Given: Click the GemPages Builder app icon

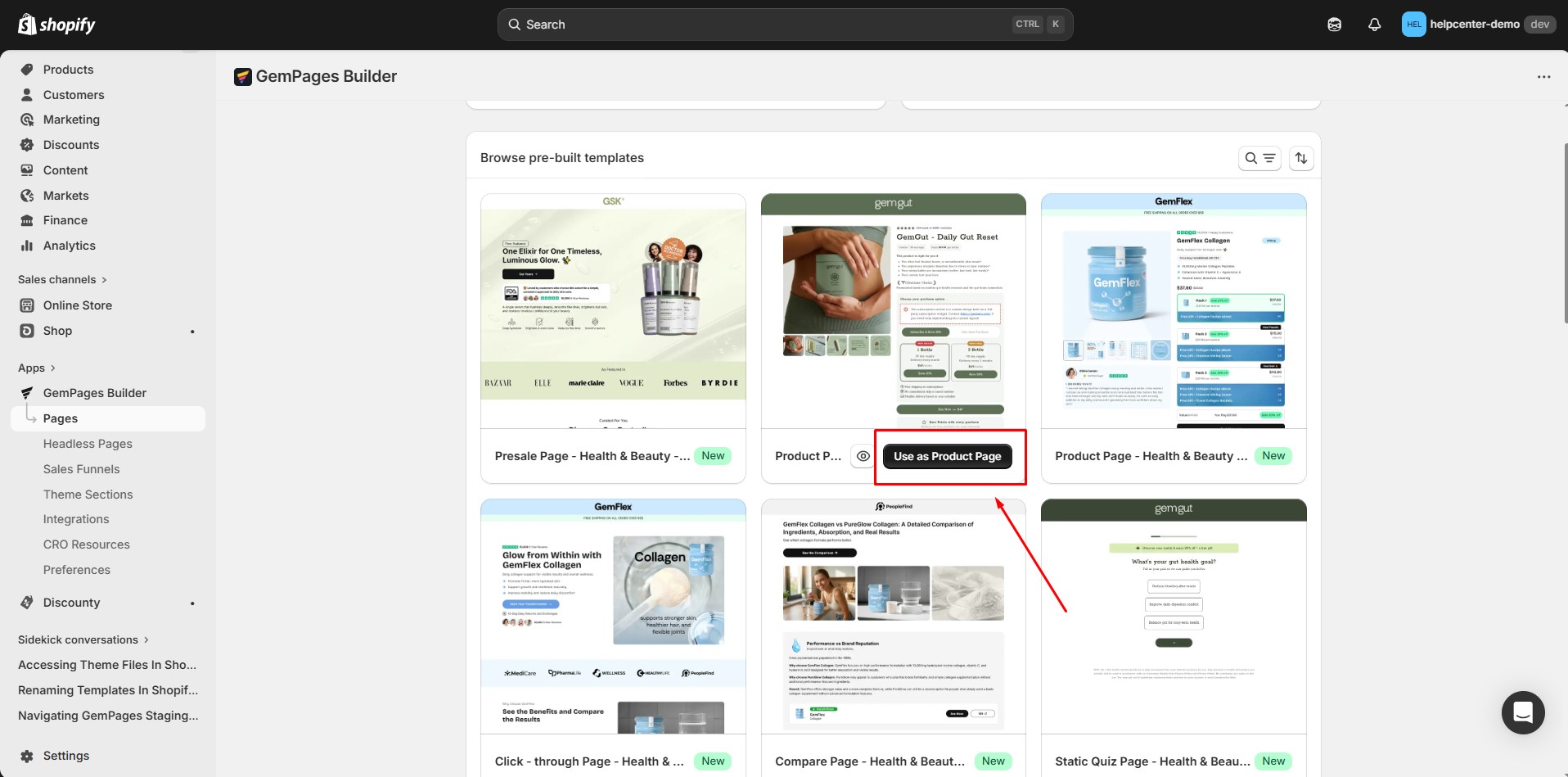Looking at the screenshot, I should [x=26, y=392].
